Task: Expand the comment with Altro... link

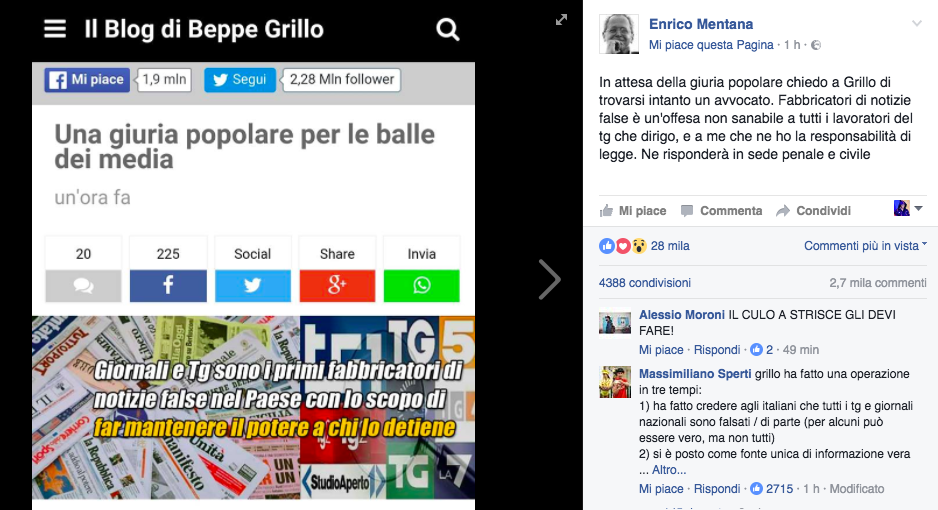Action: [x=669, y=470]
